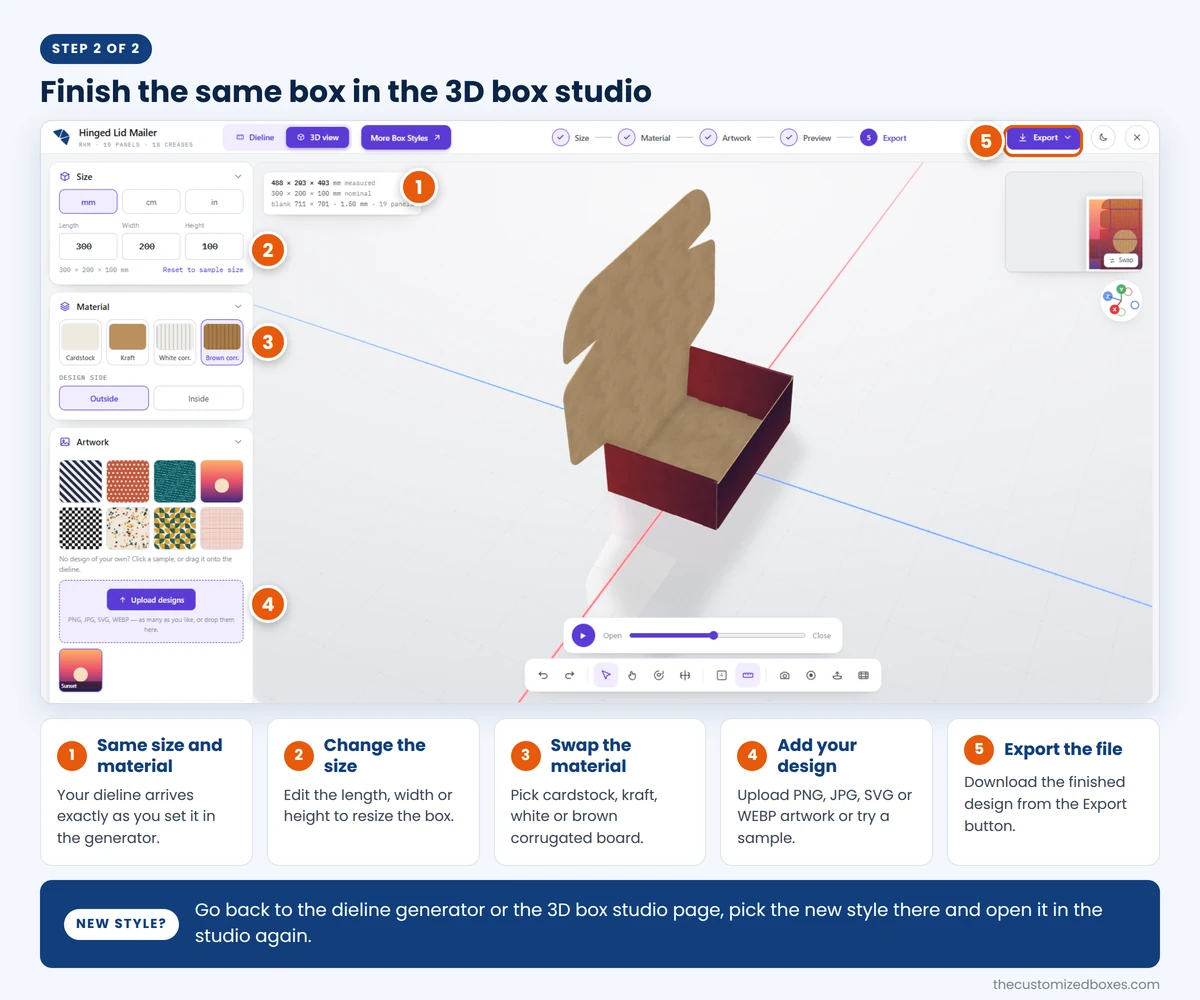Image resolution: width=1200 pixels, height=1000 pixels.
Task: Select the arrow pointer tool
Action: 605,675
